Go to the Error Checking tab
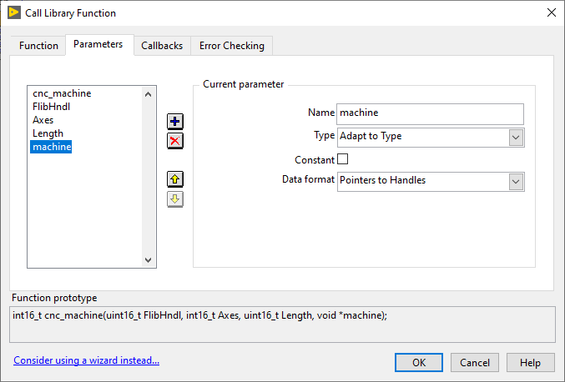Screen dimensions: 565x382 pyautogui.click(x=232, y=46)
